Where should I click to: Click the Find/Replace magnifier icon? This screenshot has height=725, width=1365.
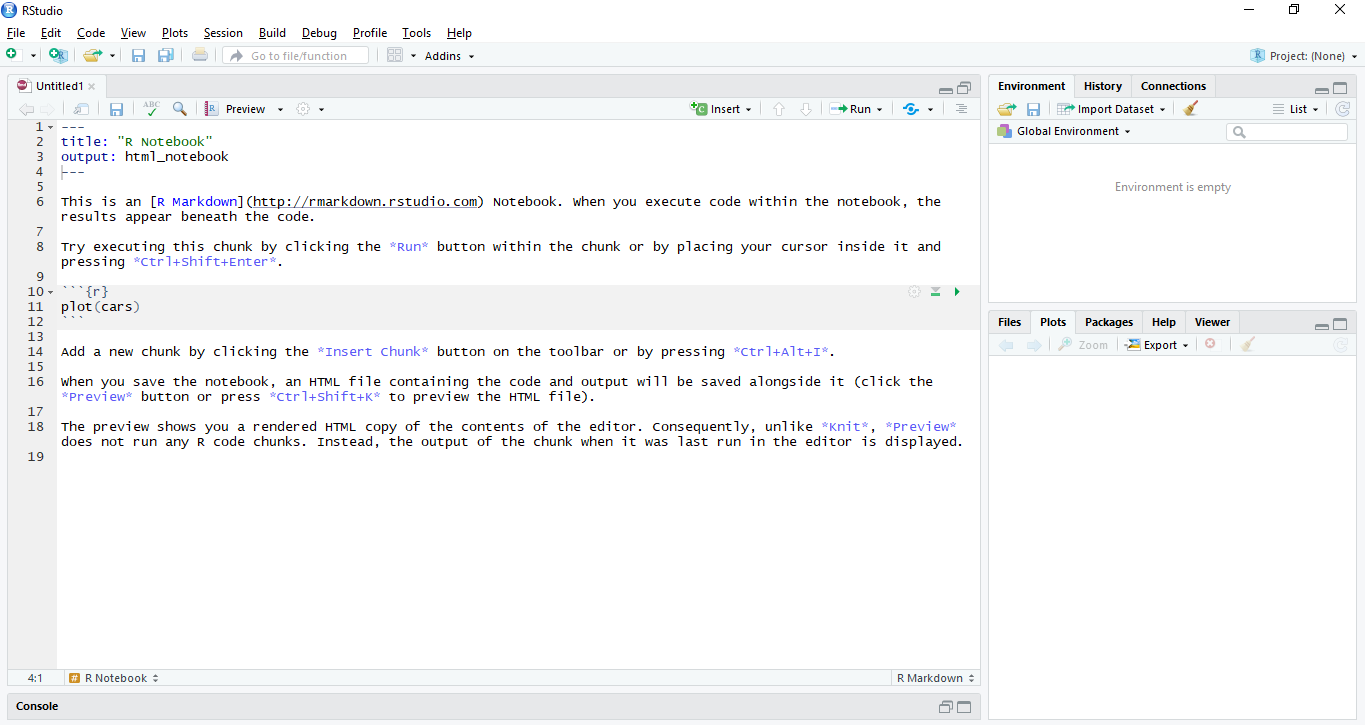(x=179, y=109)
